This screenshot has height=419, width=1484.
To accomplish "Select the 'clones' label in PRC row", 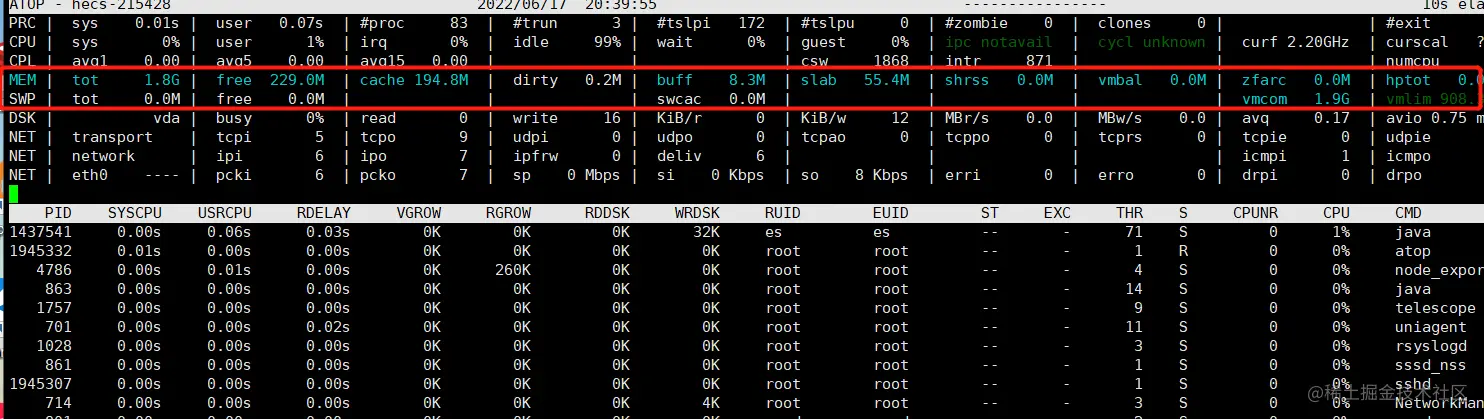I will click(x=1124, y=23).
